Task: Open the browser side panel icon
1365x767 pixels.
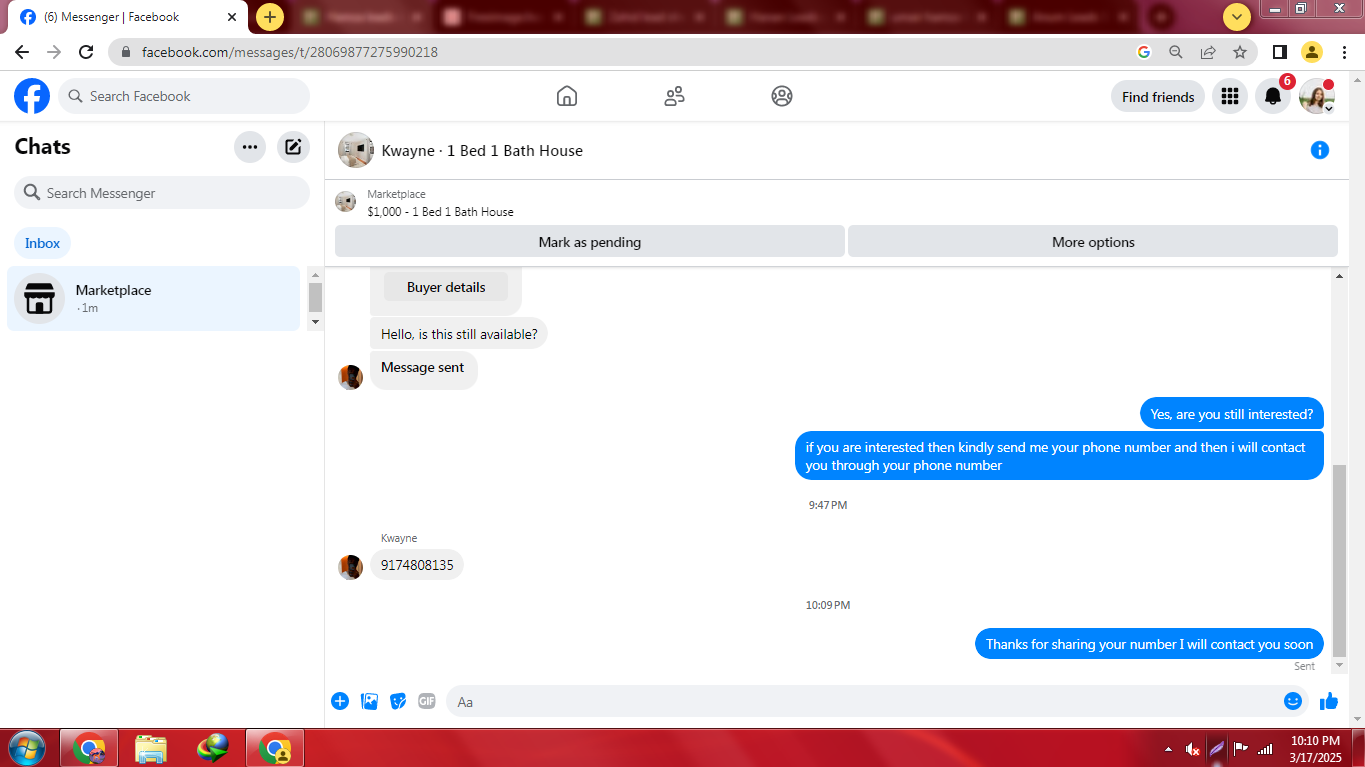Action: 1279,52
